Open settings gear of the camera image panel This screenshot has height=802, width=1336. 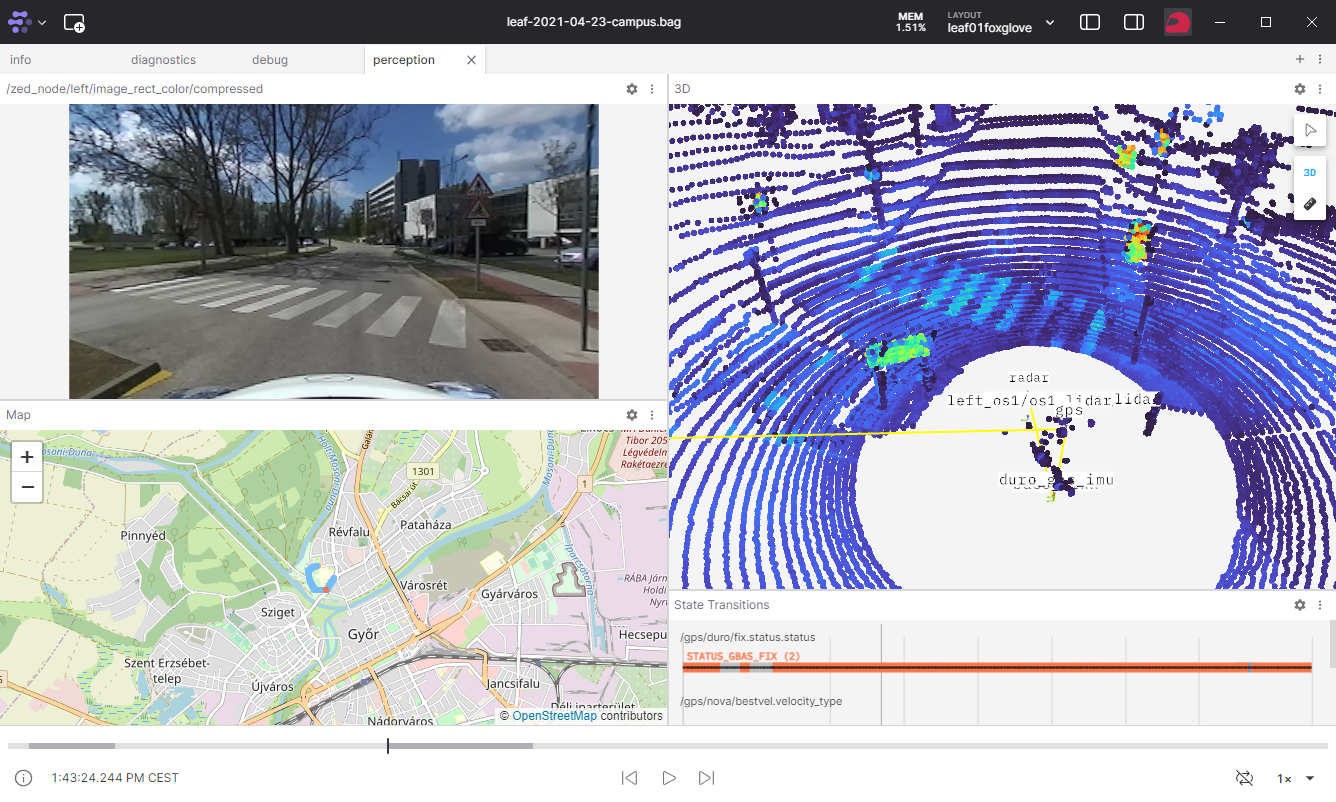[x=632, y=89]
